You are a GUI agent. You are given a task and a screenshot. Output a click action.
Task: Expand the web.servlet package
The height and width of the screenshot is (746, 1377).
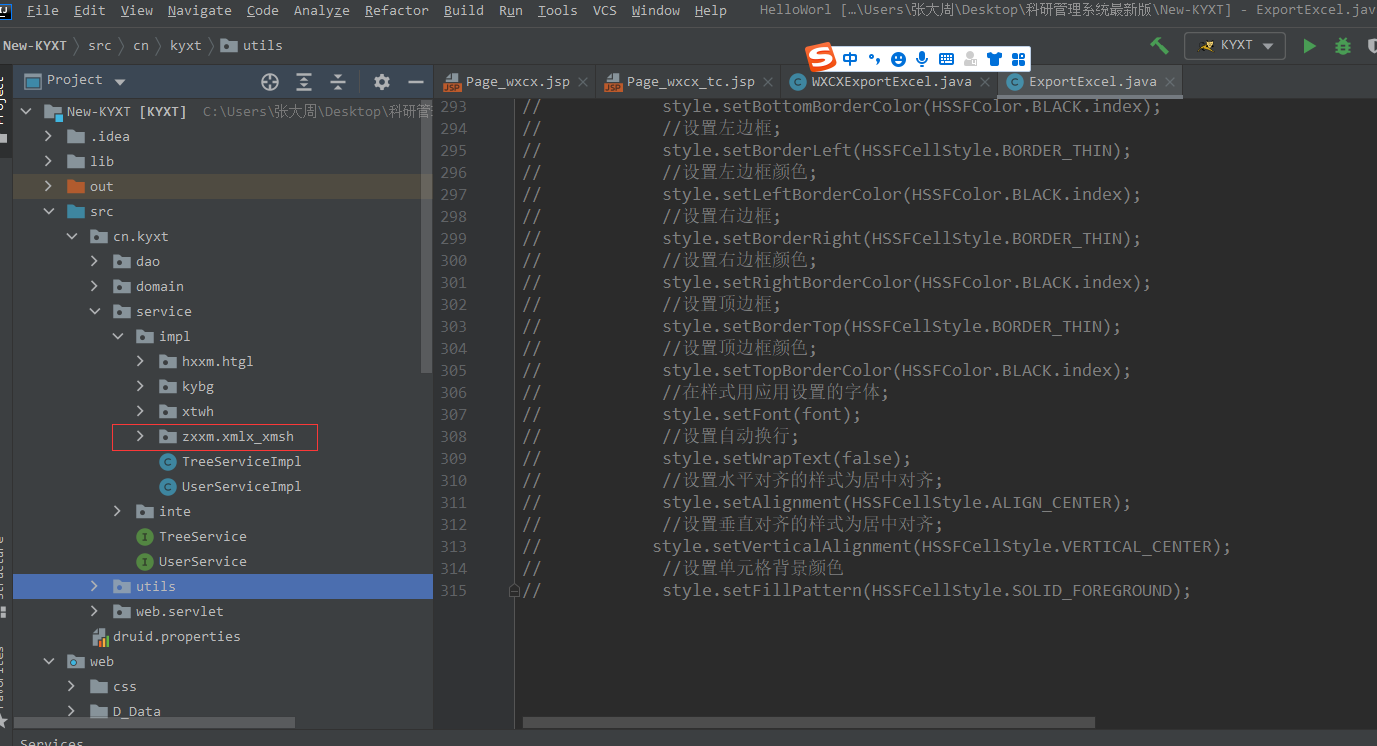click(95, 611)
